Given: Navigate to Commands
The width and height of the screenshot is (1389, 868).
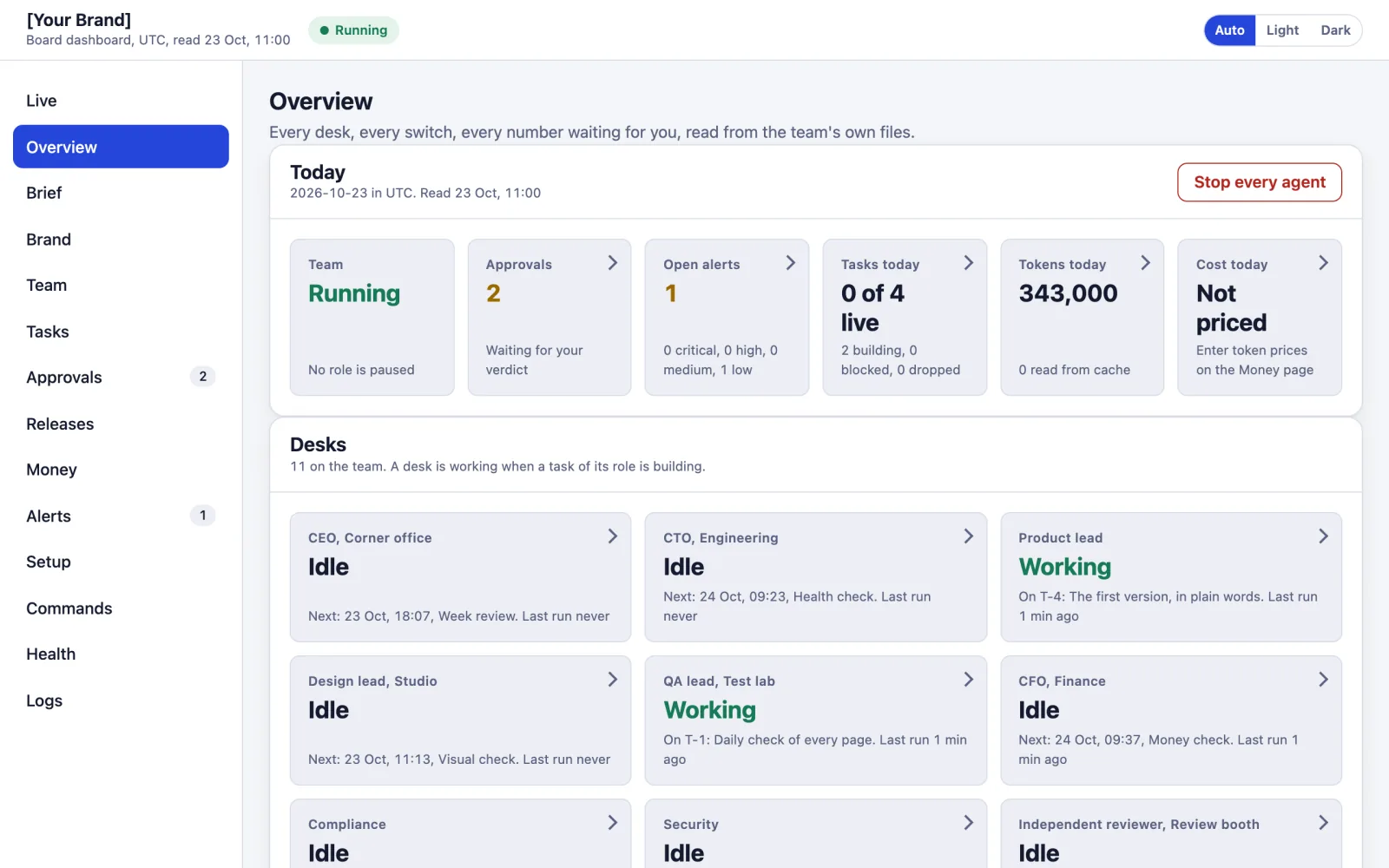Looking at the screenshot, I should (x=121, y=608).
